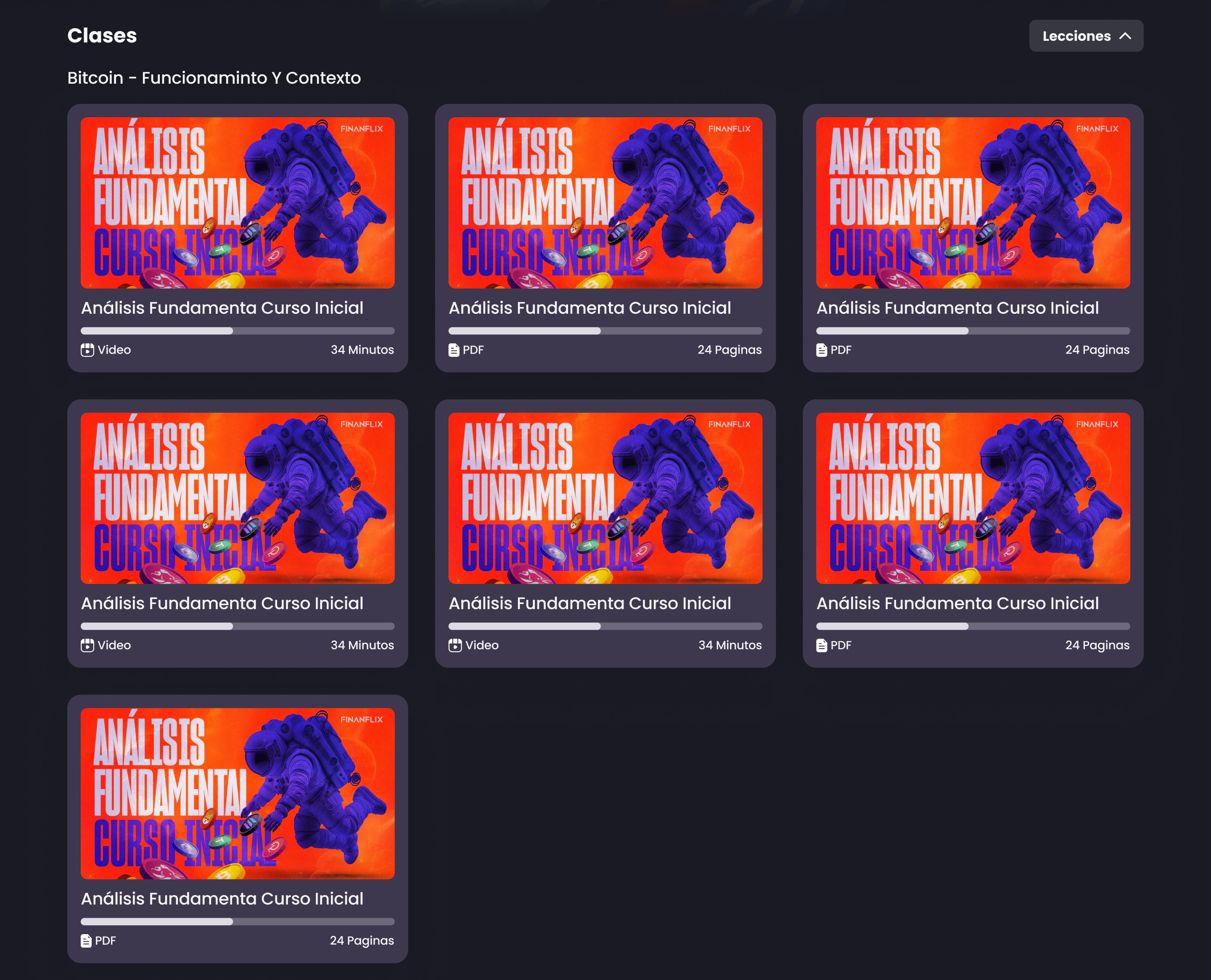The image size is (1211, 980).
Task: Open the title link of the first-row Video card
Action: point(222,307)
